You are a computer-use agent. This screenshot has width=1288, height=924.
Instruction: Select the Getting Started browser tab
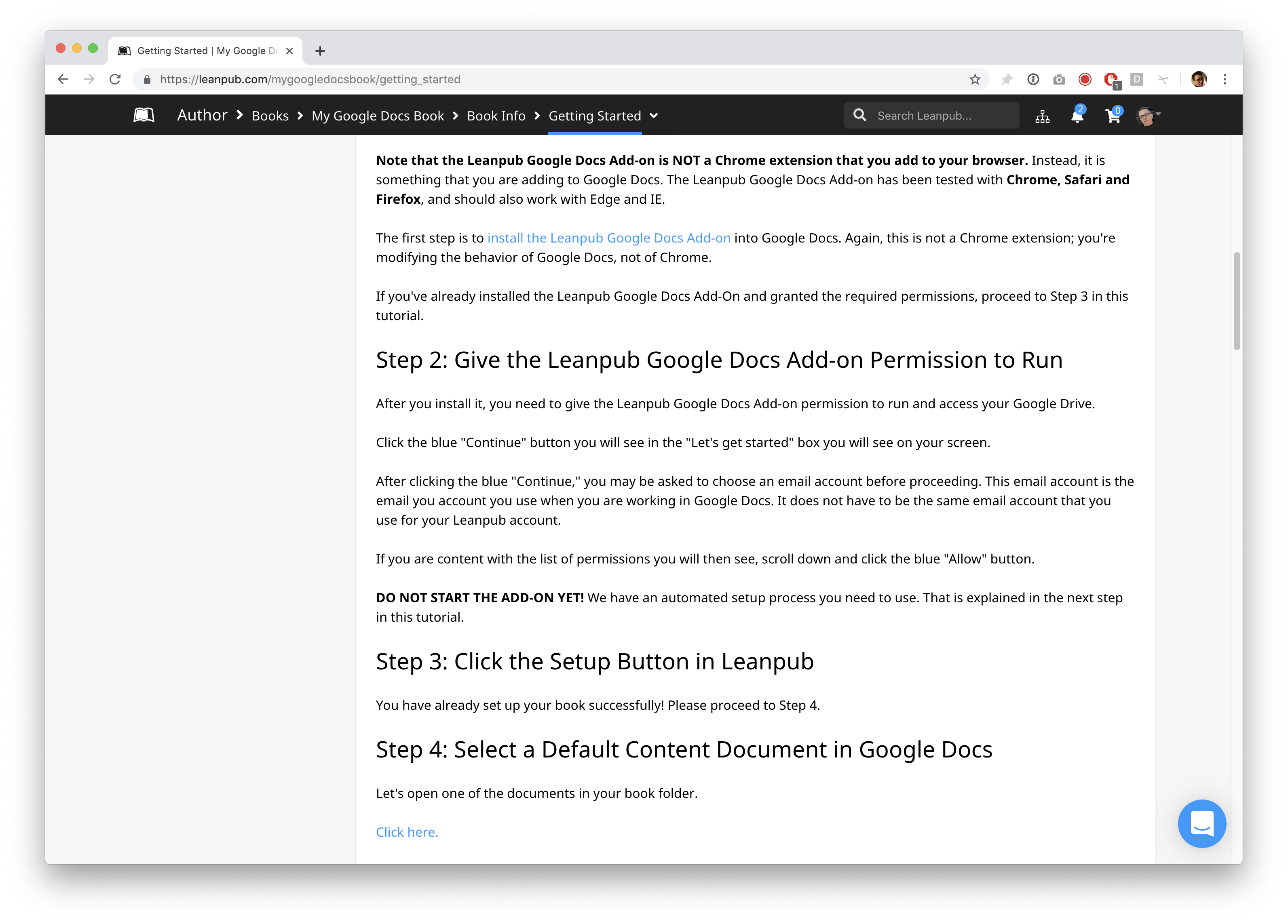[205, 51]
